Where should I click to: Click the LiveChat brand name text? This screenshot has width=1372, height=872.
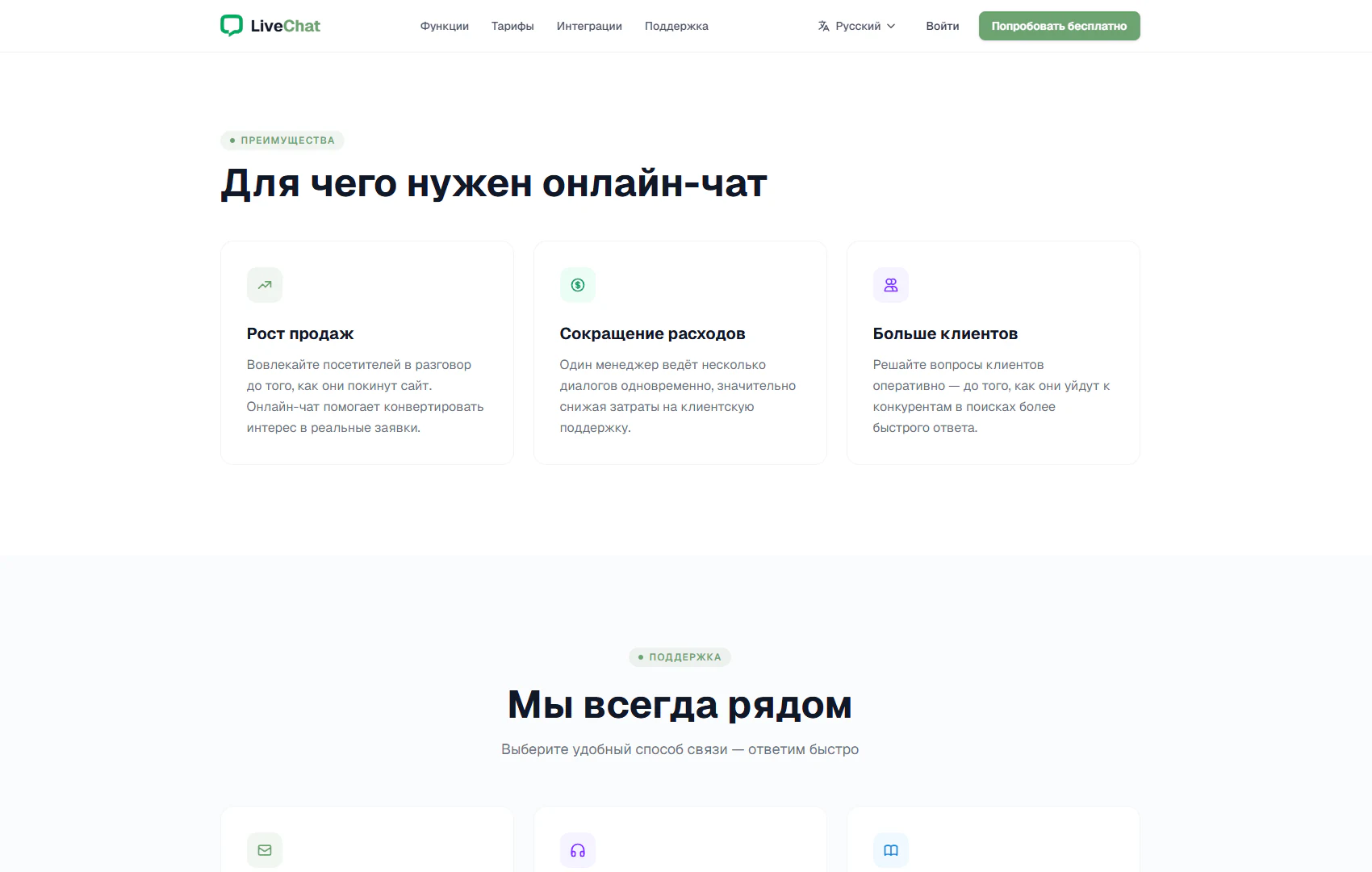tap(285, 26)
